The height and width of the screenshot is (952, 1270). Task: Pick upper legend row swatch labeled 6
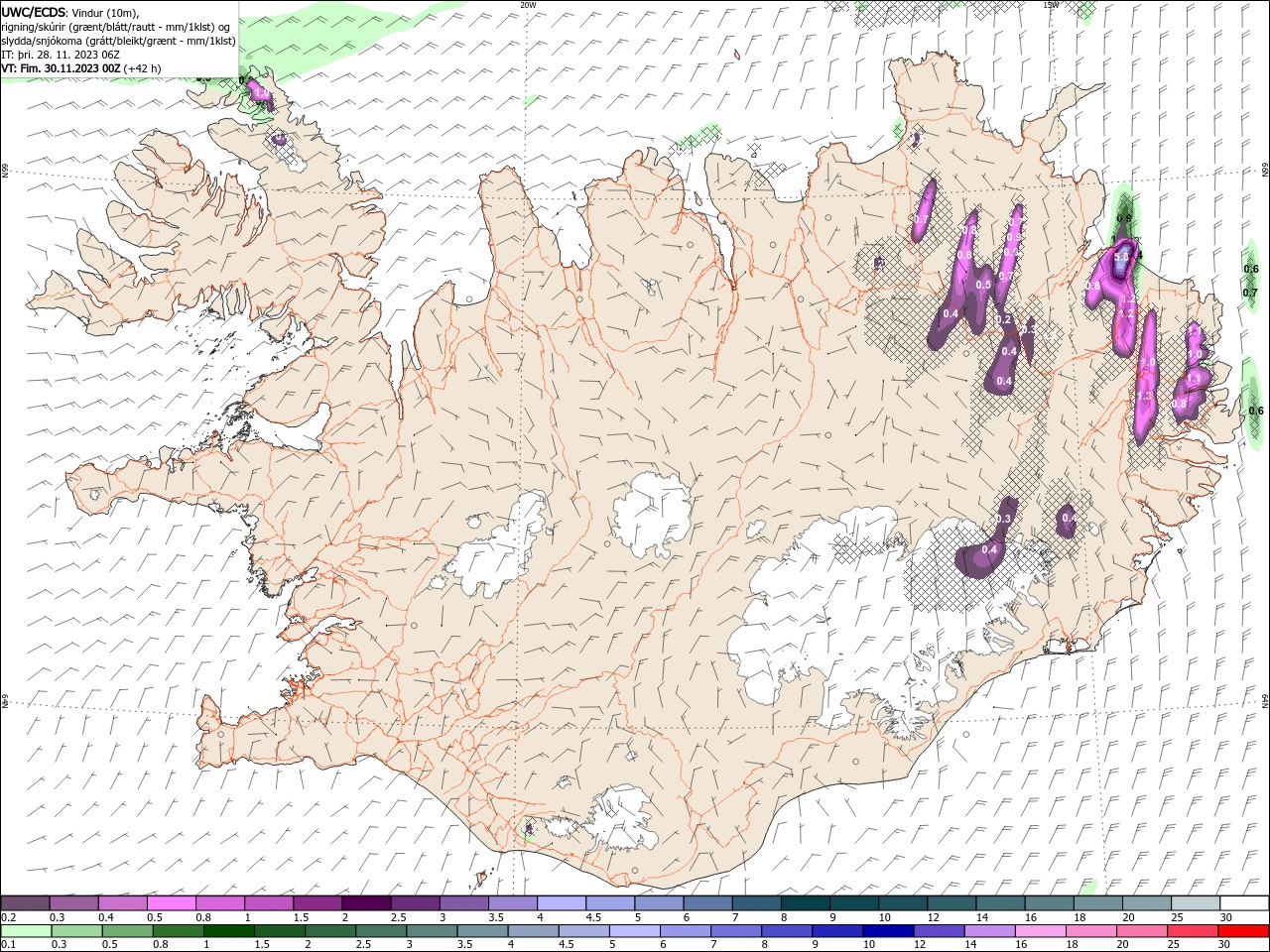click(x=708, y=903)
